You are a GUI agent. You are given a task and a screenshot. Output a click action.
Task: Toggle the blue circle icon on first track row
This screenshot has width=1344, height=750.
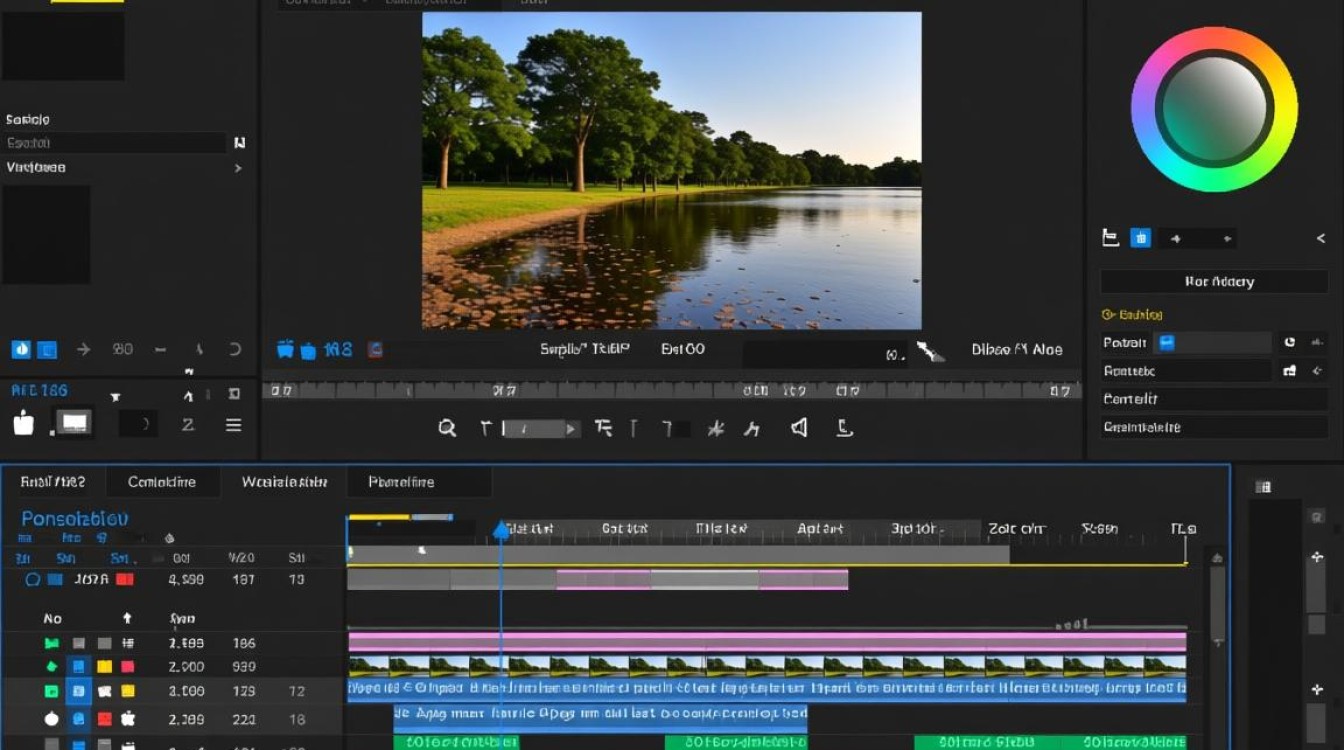coord(32,579)
